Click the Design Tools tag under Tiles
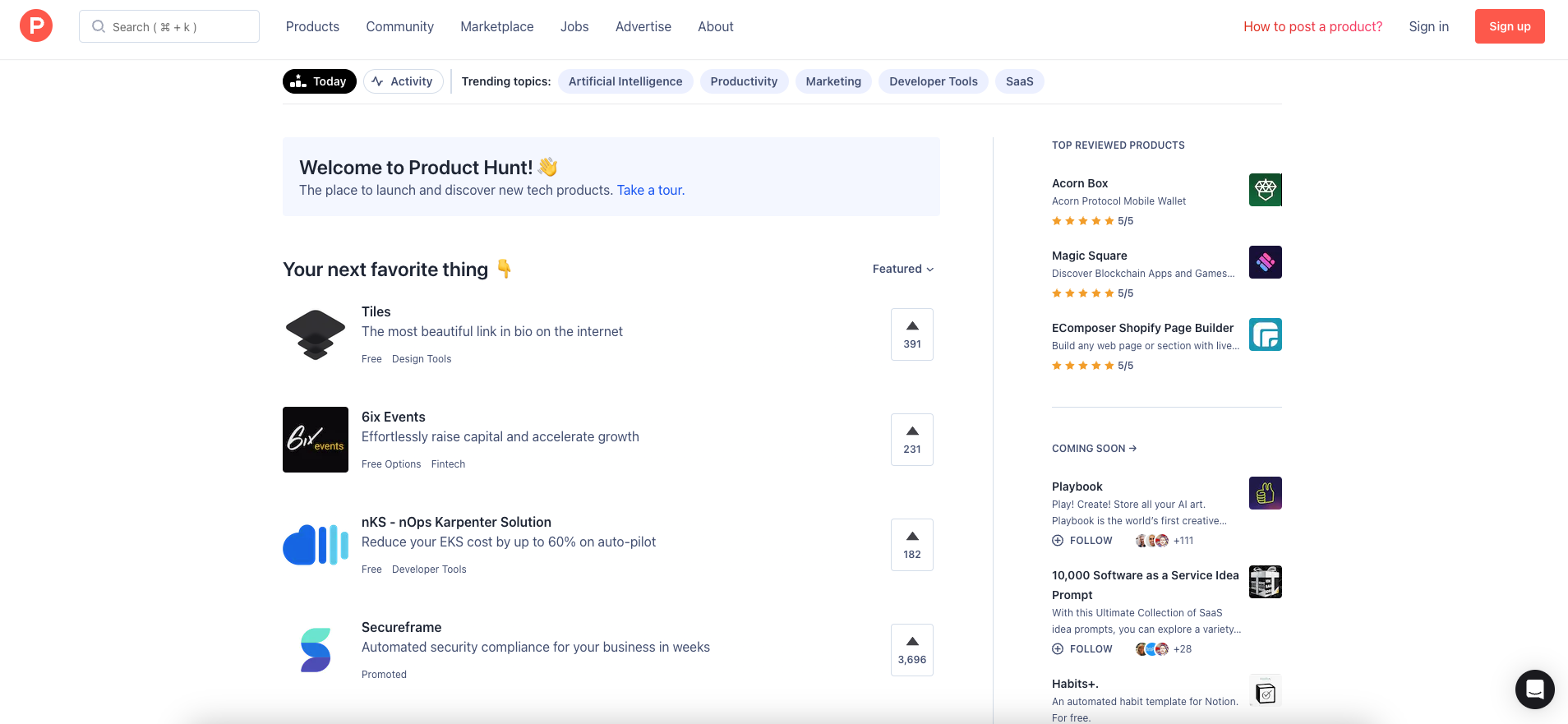The width and height of the screenshot is (1568, 724). (422, 359)
